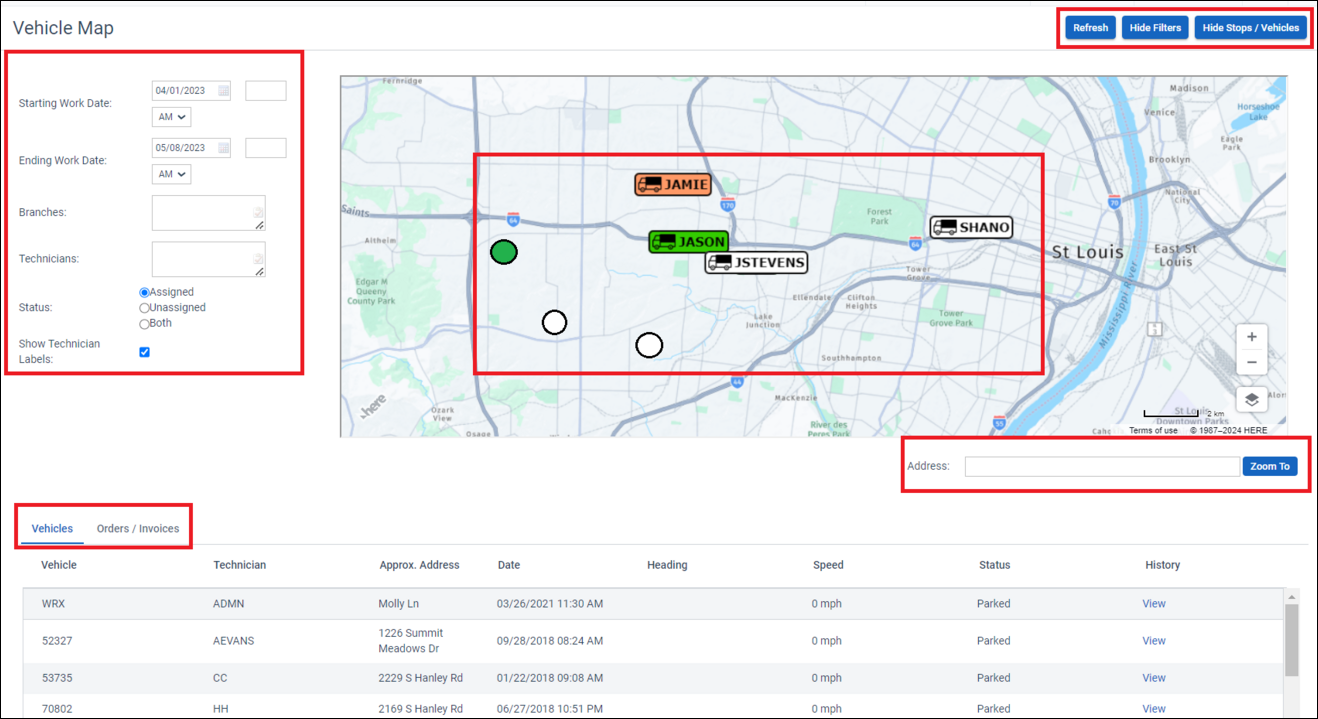1318x719 pixels.
Task: Open the calendar picker for Ending Work Date
Action: 222,147
